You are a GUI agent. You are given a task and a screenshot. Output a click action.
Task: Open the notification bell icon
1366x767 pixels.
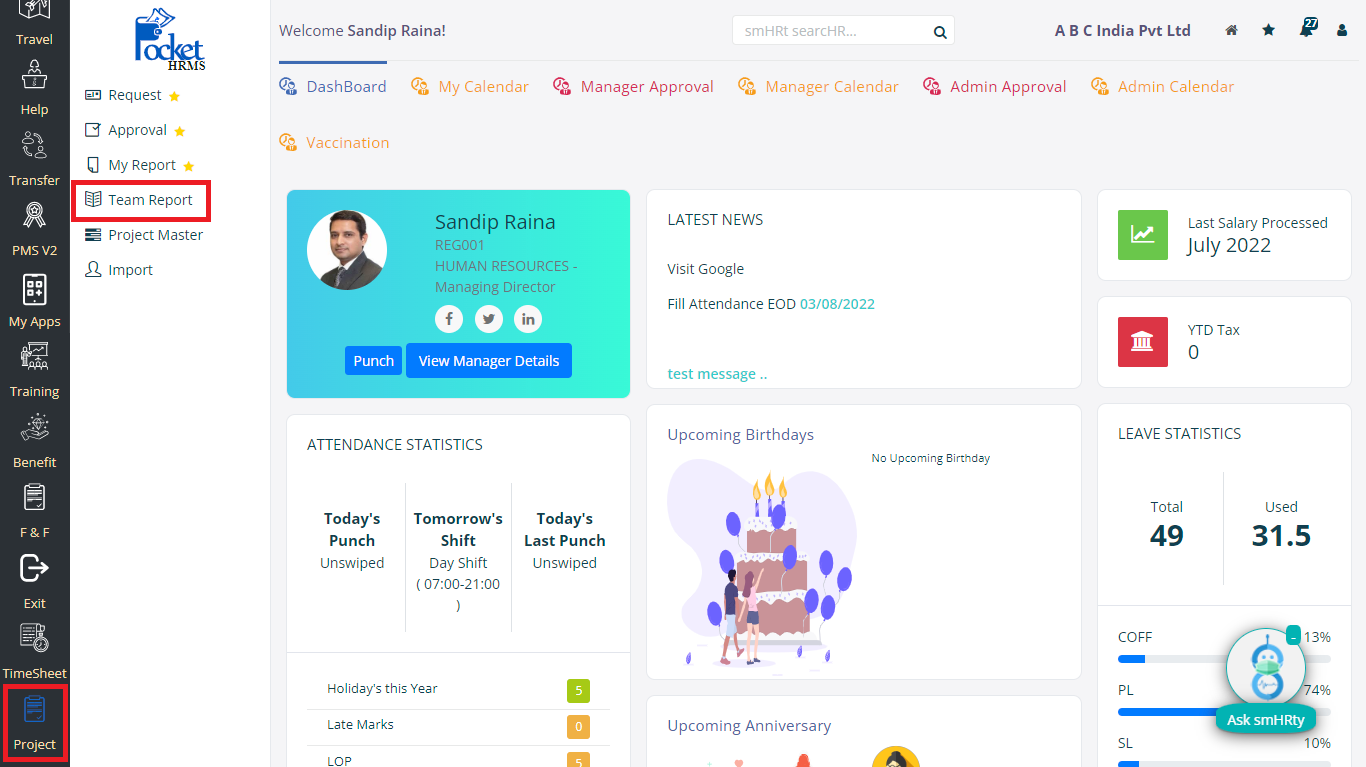click(1306, 30)
